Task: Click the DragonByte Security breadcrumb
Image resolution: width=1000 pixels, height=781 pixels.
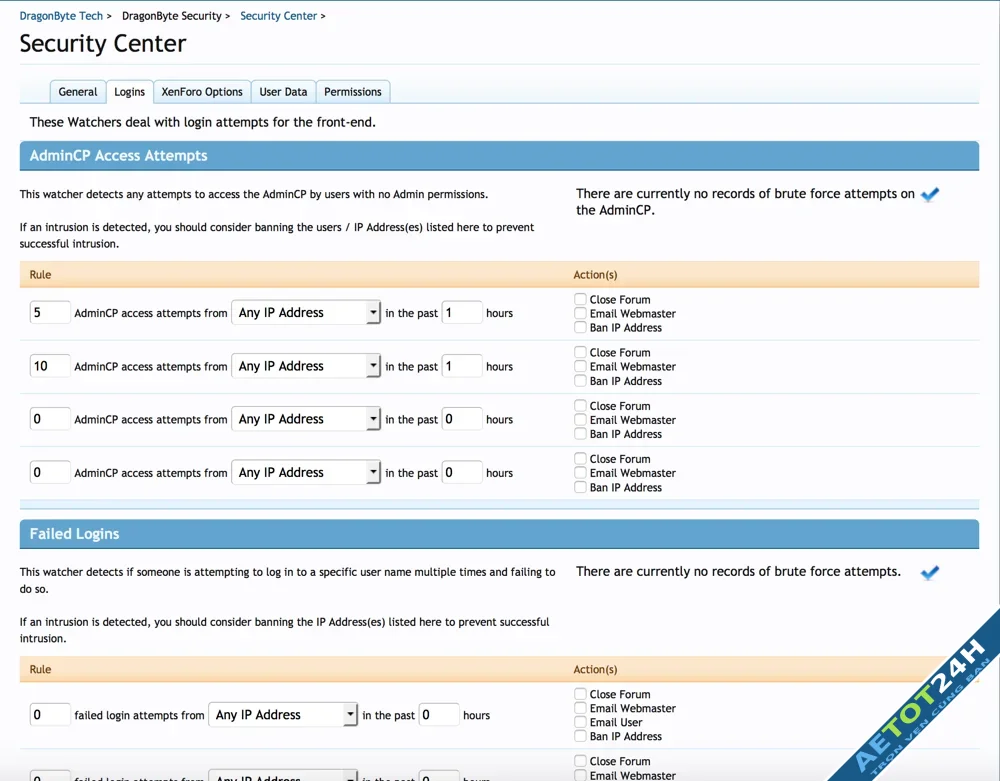Action: tap(171, 16)
